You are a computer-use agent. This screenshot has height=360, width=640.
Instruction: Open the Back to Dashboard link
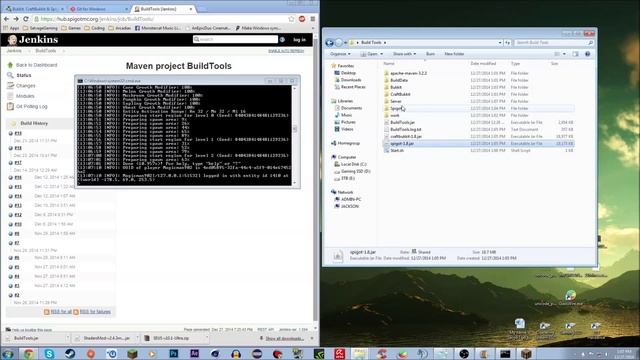tap(36, 65)
